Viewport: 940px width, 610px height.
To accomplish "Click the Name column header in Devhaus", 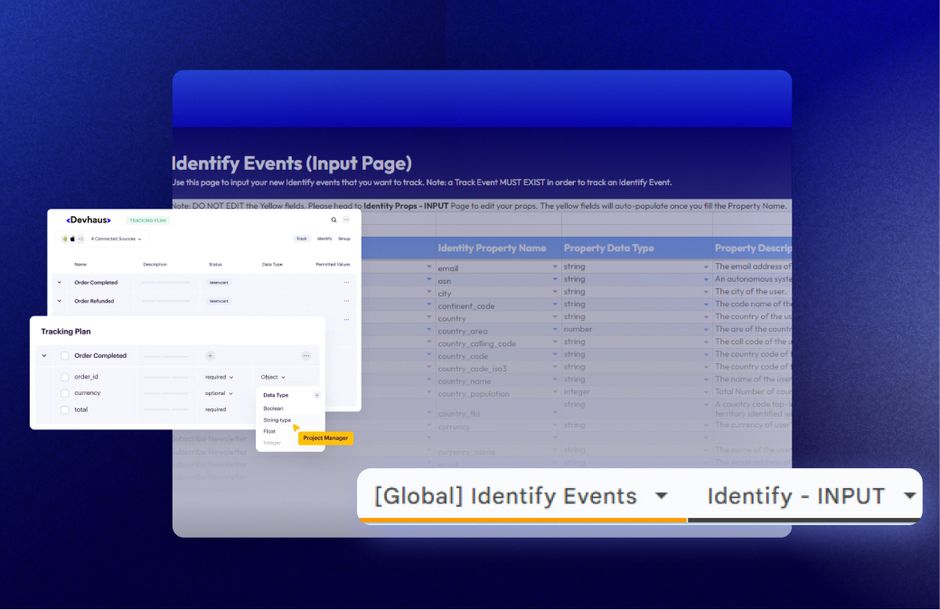I will [80, 264].
